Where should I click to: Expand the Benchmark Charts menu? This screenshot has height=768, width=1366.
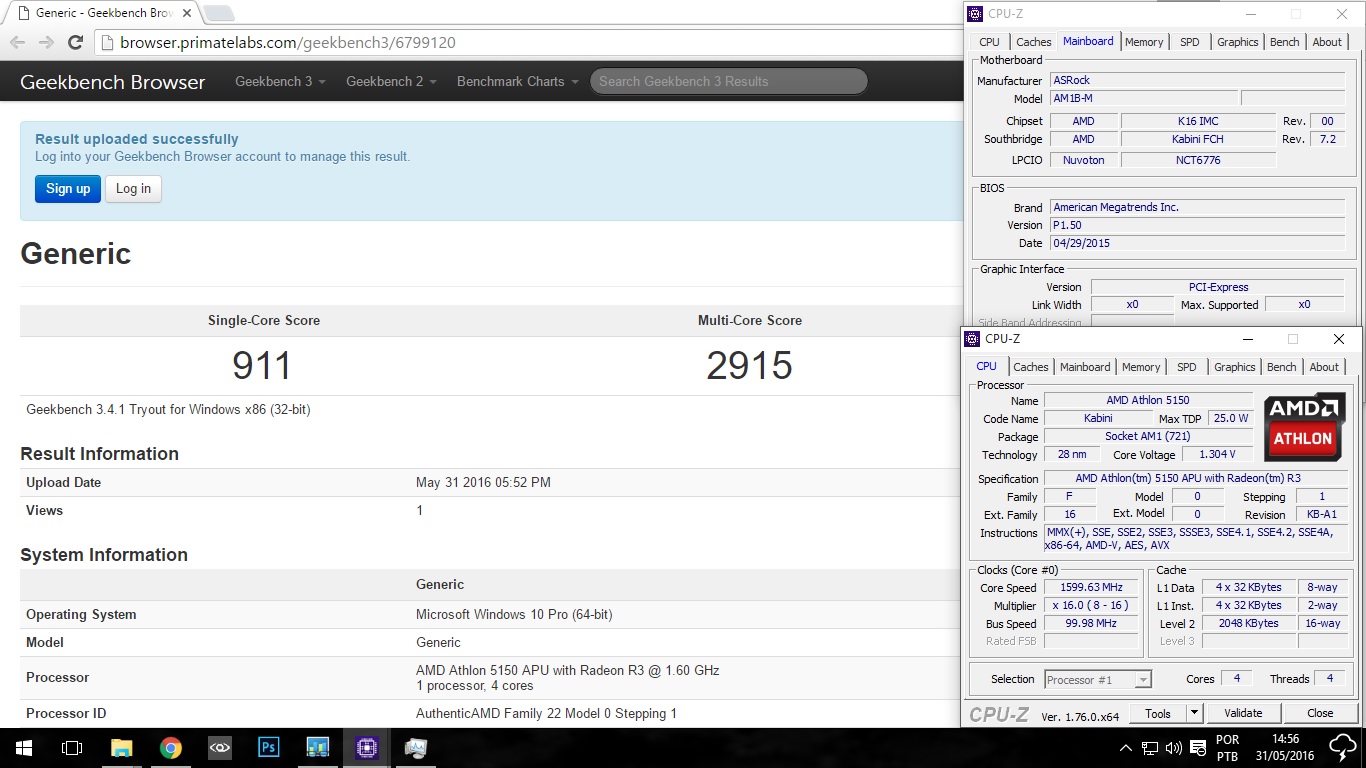(517, 81)
